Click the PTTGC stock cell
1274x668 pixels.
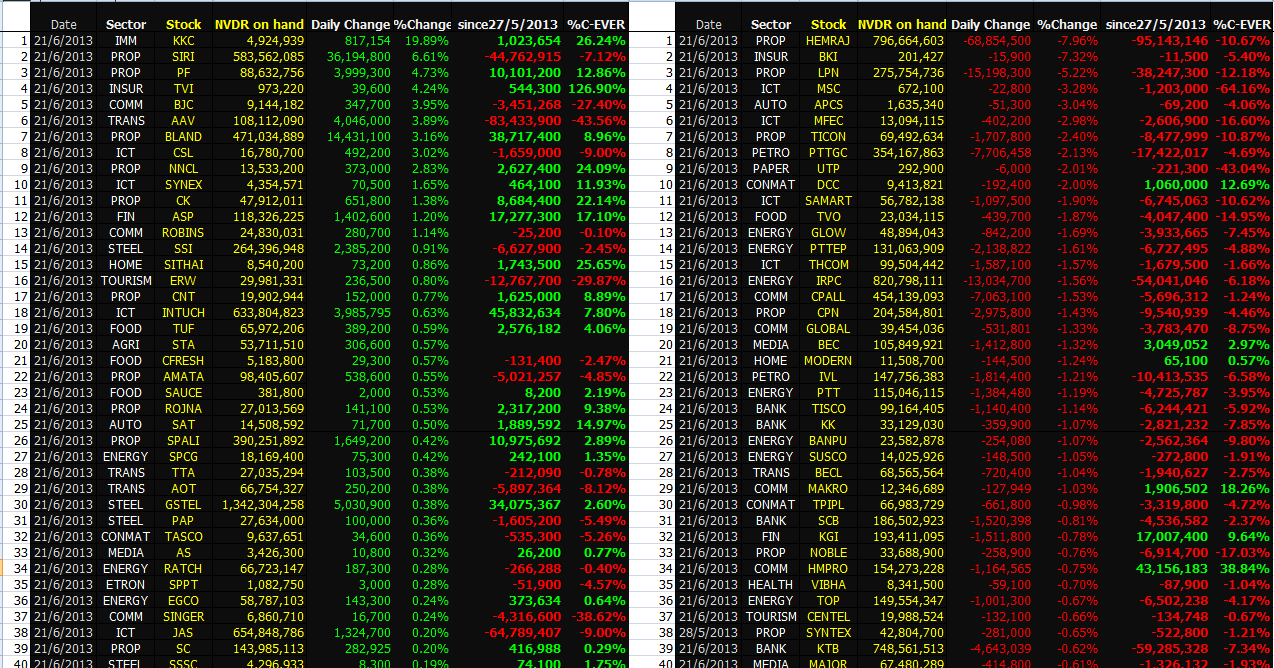(828, 153)
